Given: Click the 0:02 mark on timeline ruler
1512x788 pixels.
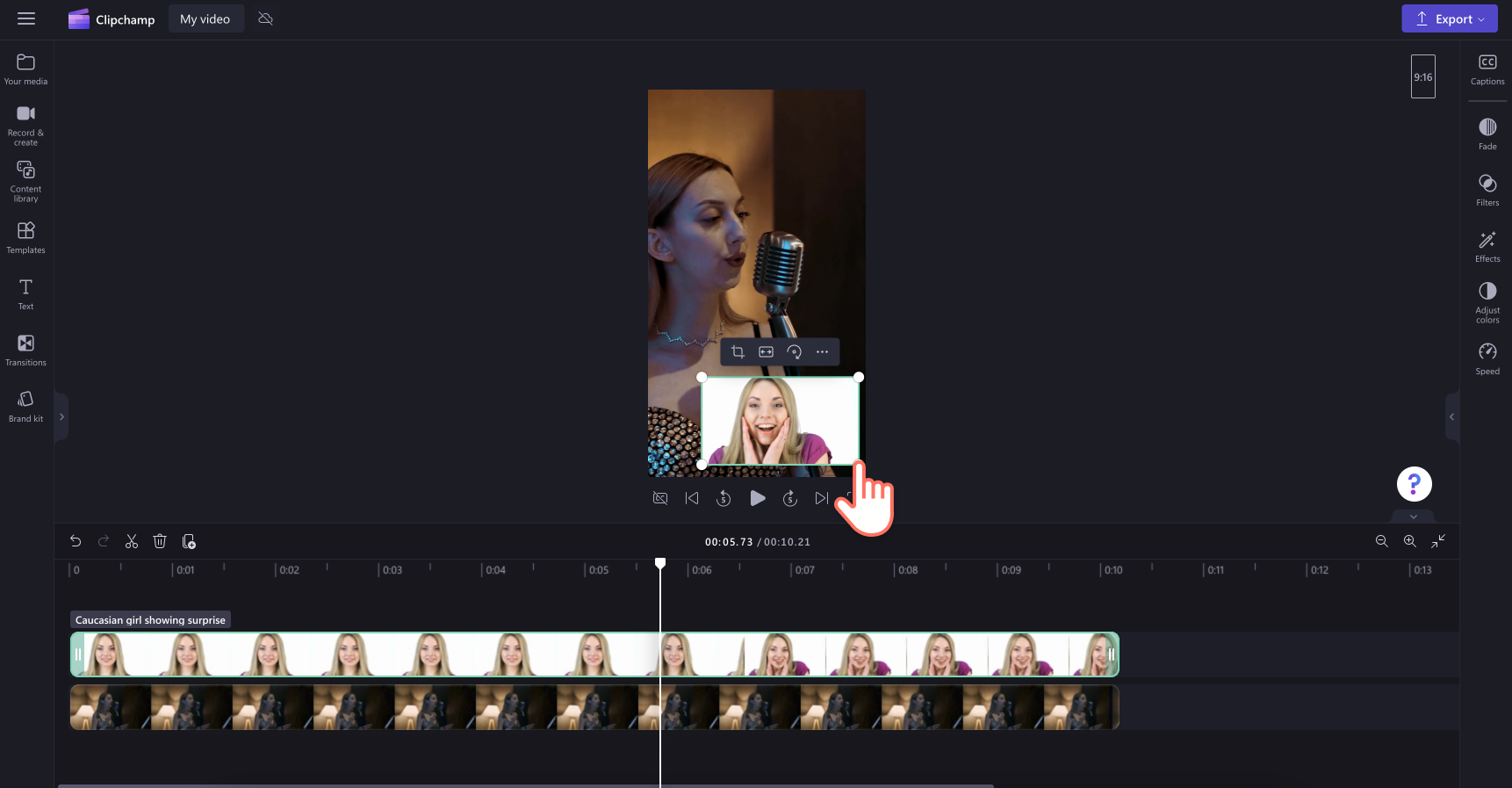Looking at the screenshot, I should pyautogui.click(x=288, y=570).
